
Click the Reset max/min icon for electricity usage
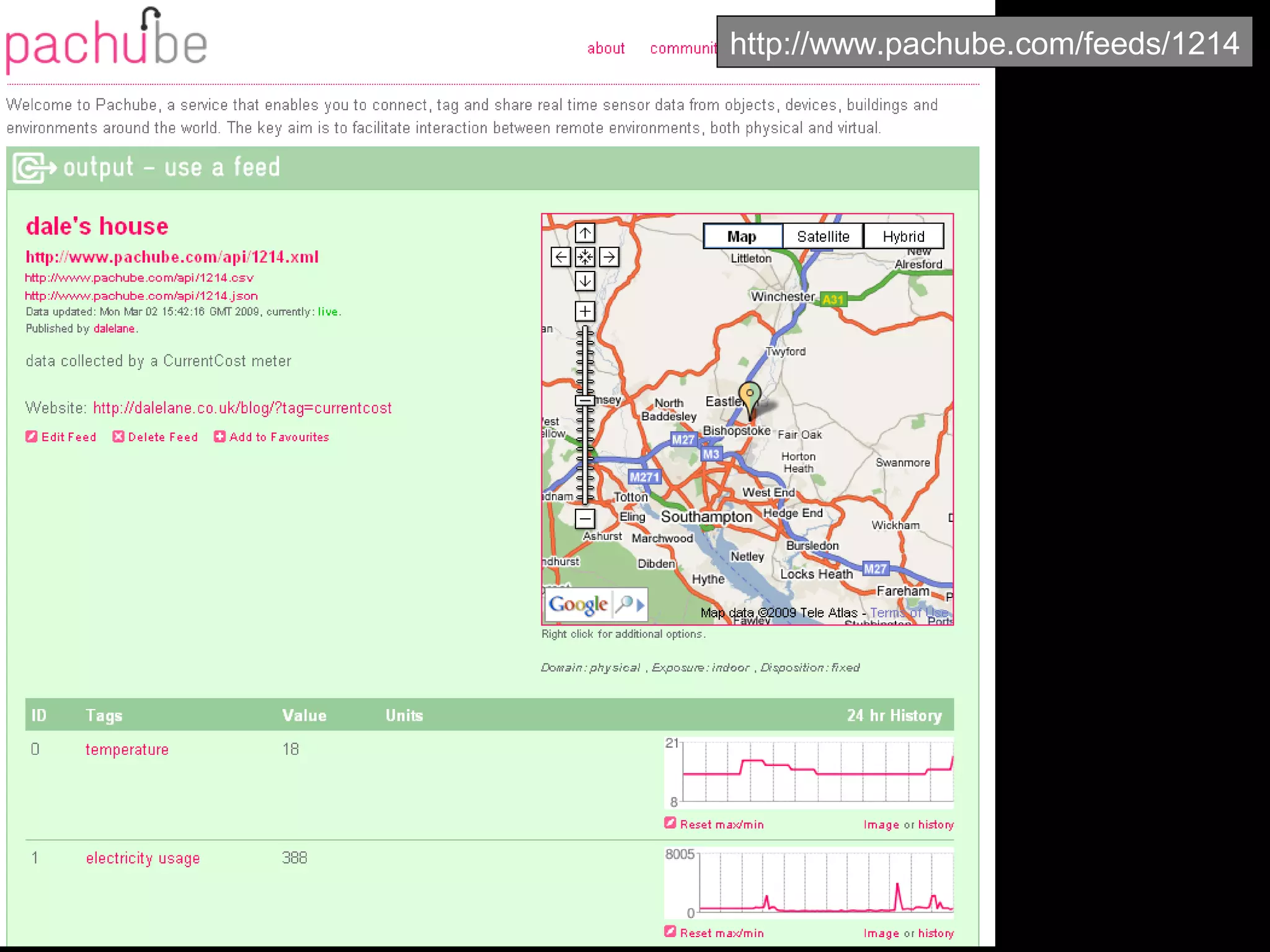670,932
